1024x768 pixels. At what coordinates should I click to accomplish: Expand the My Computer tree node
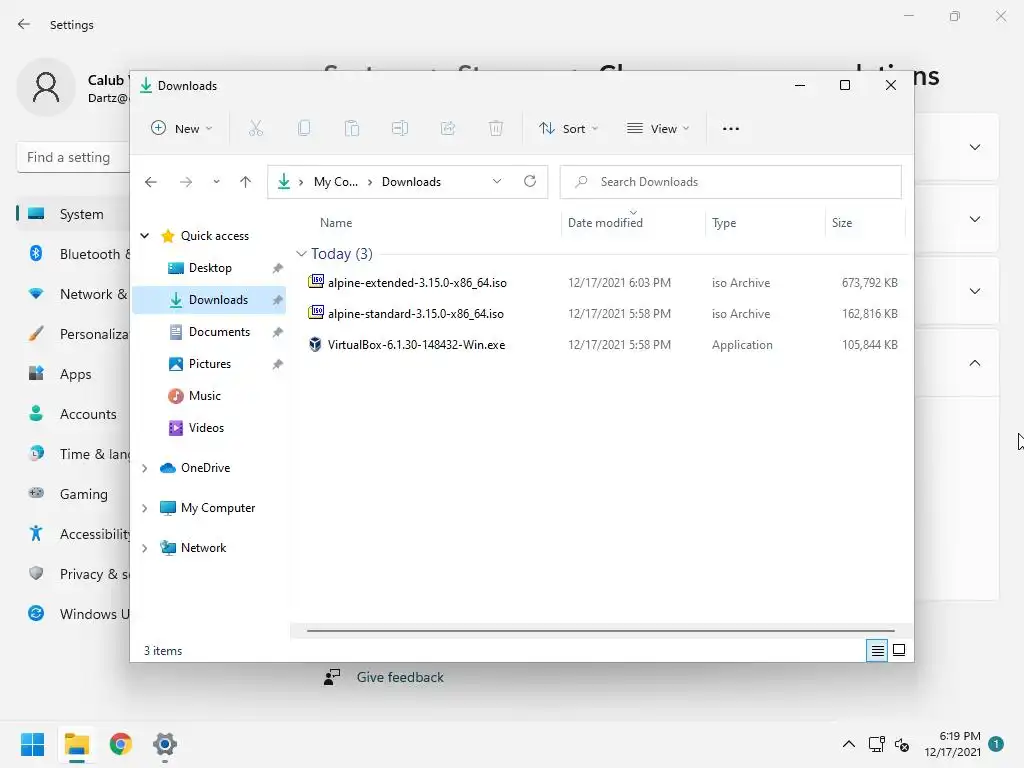point(145,507)
